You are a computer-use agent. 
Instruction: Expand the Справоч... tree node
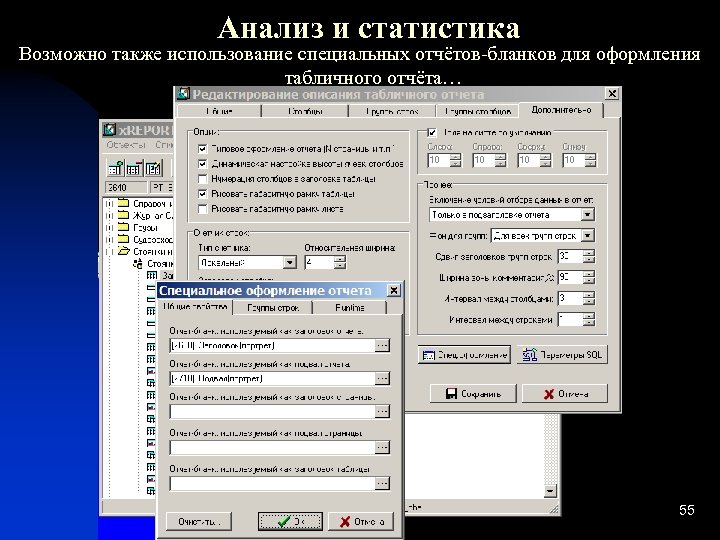(x=109, y=203)
